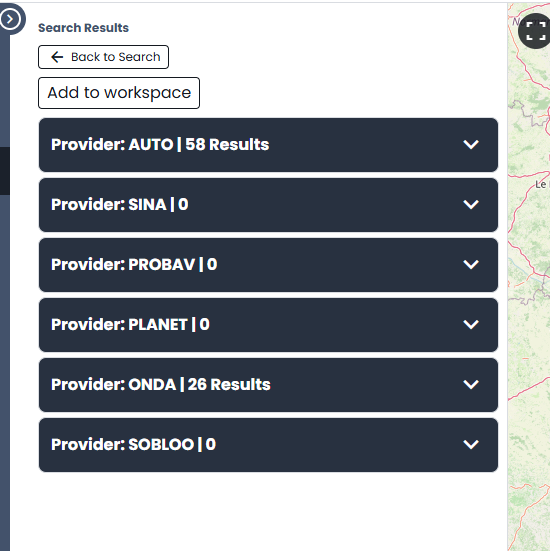Open the Provider SOBLOO results panel

(x=268, y=445)
